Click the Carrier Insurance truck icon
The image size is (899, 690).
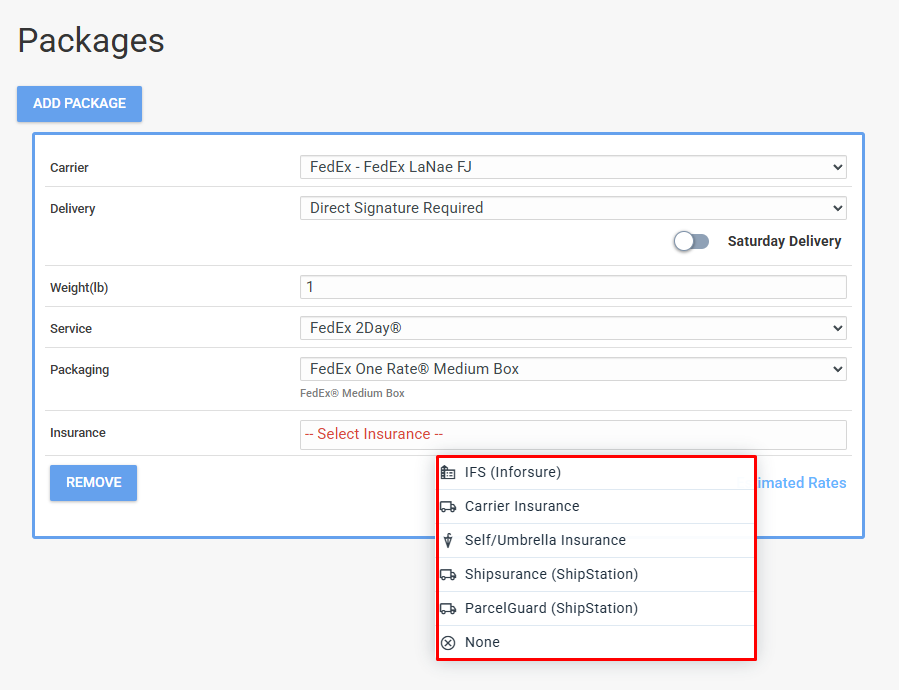[448, 506]
